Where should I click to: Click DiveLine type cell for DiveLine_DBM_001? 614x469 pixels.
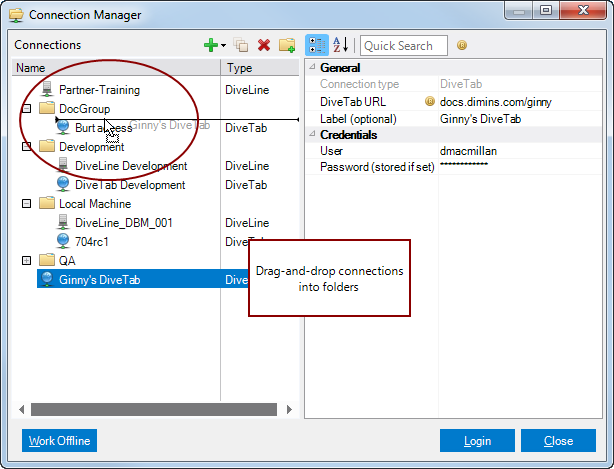click(x=247, y=223)
